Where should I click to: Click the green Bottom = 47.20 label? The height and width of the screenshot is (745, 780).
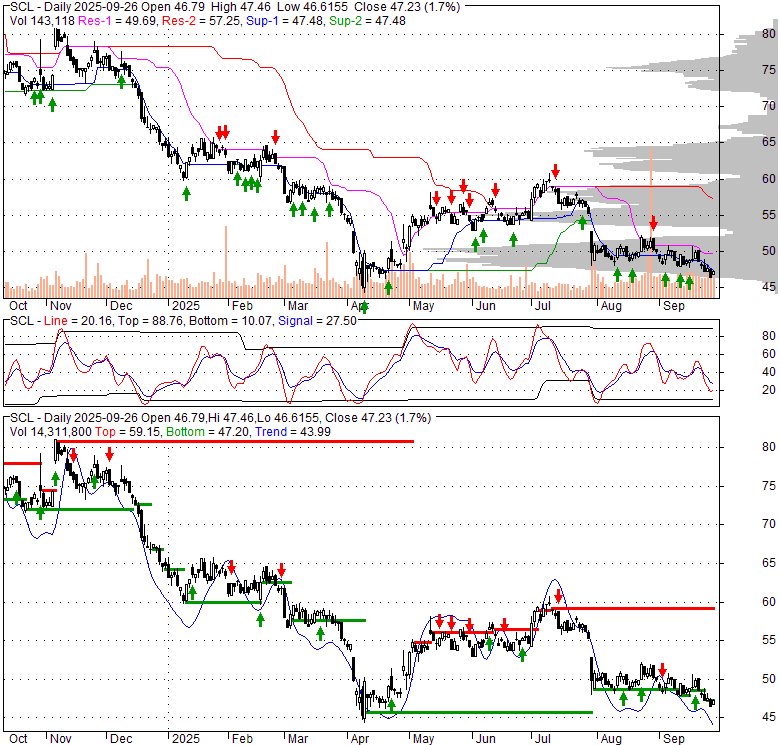click(x=207, y=432)
